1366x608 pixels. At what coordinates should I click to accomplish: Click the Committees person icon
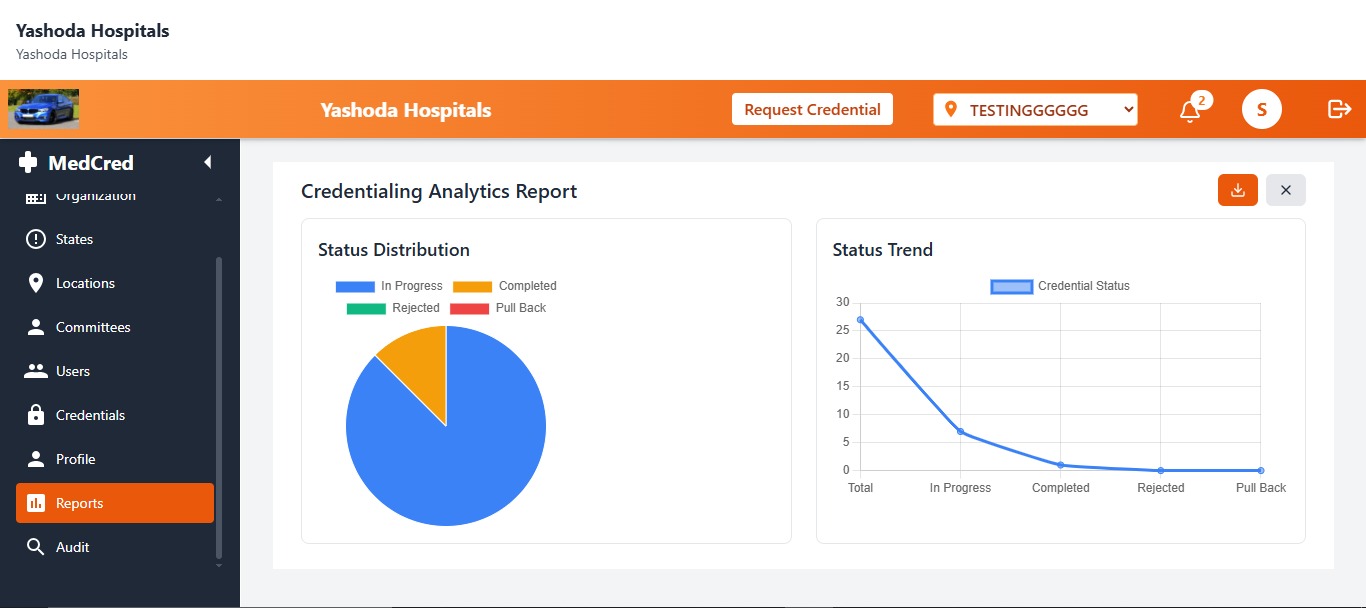coord(36,327)
